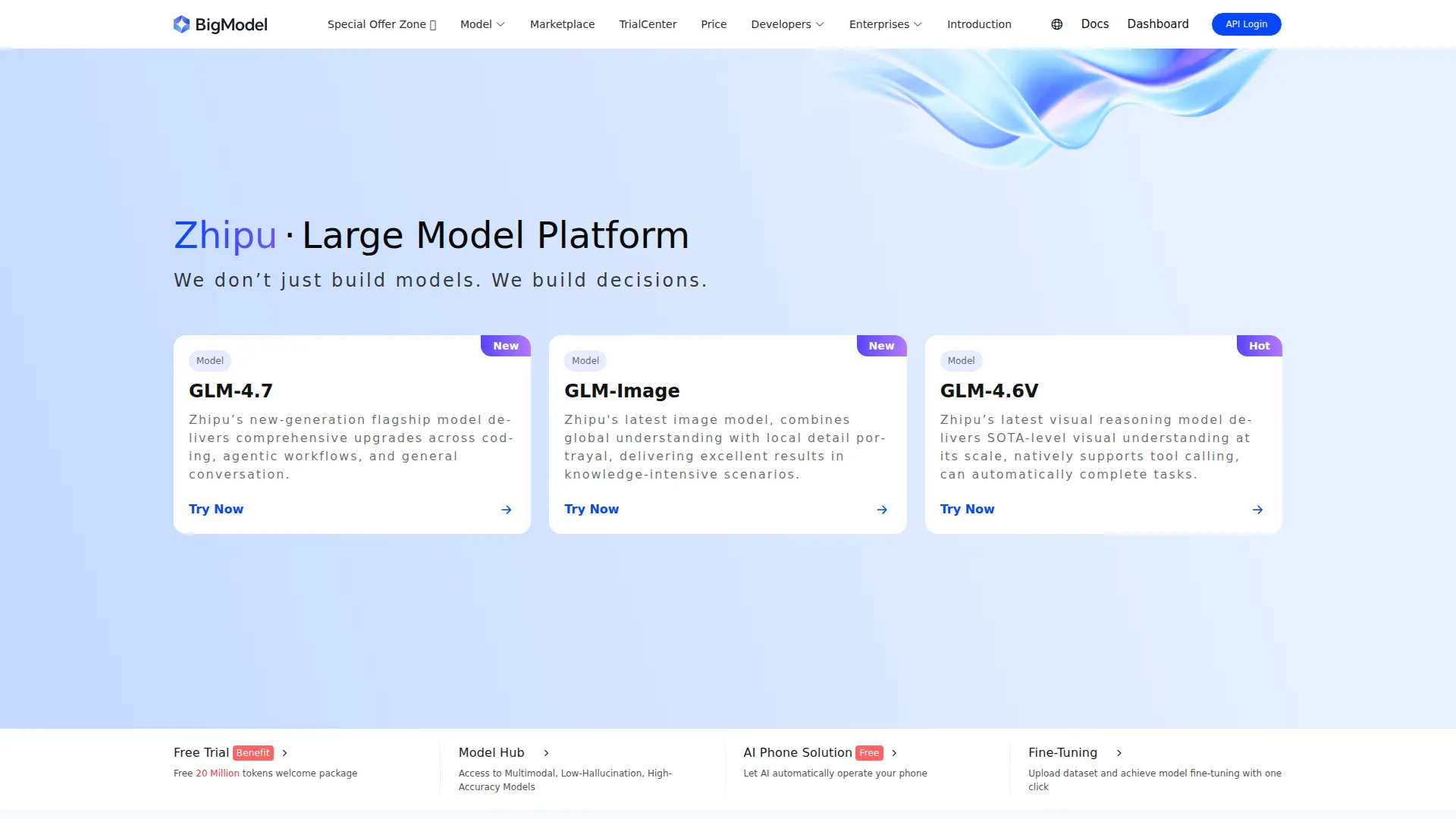Click the chevron next to Model Hub

click(546, 753)
